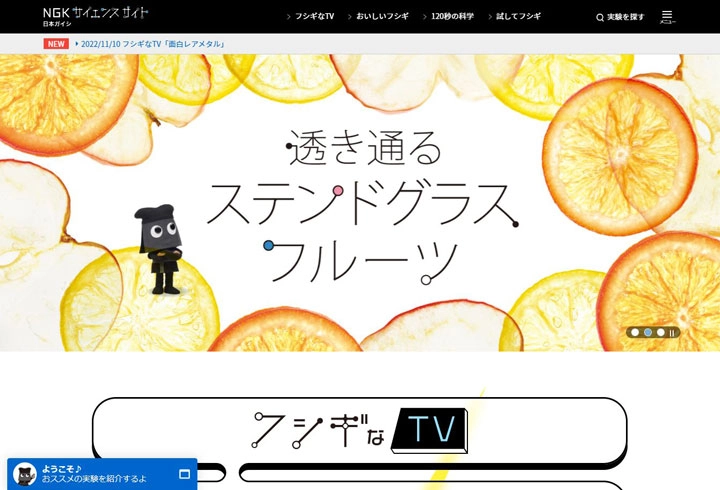This screenshot has width=720, height=490.
Task: Select the first carousel slide dot
Action: coord(635,332)
